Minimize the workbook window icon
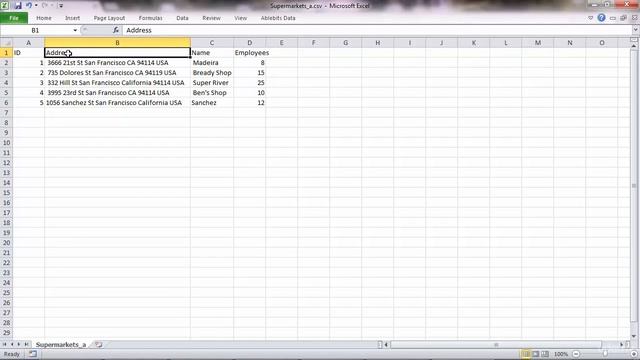640x360 pixels. click(x=613, y=18)
